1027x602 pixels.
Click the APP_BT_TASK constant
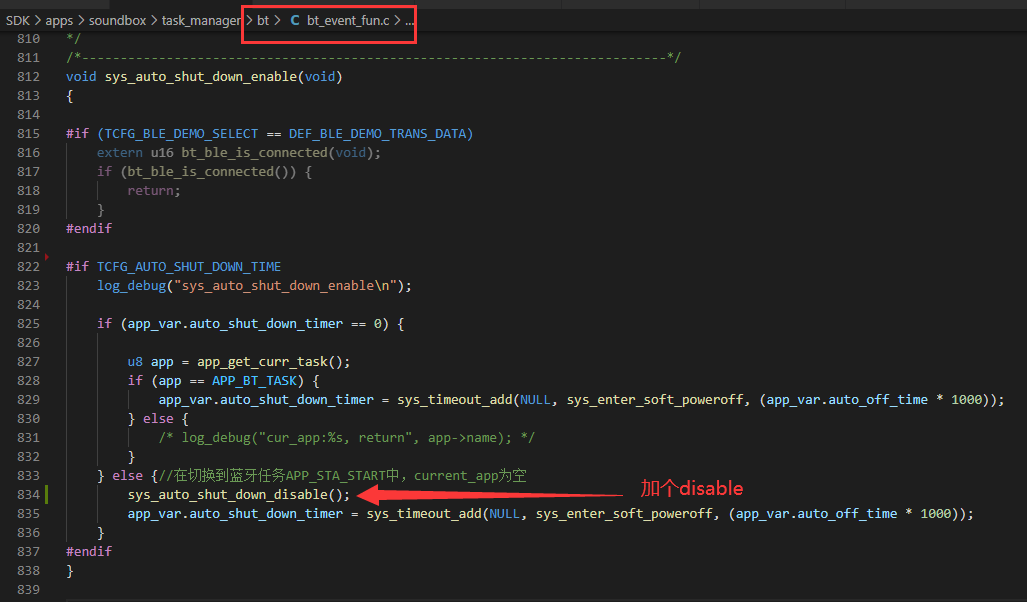[x=254, y=381]
